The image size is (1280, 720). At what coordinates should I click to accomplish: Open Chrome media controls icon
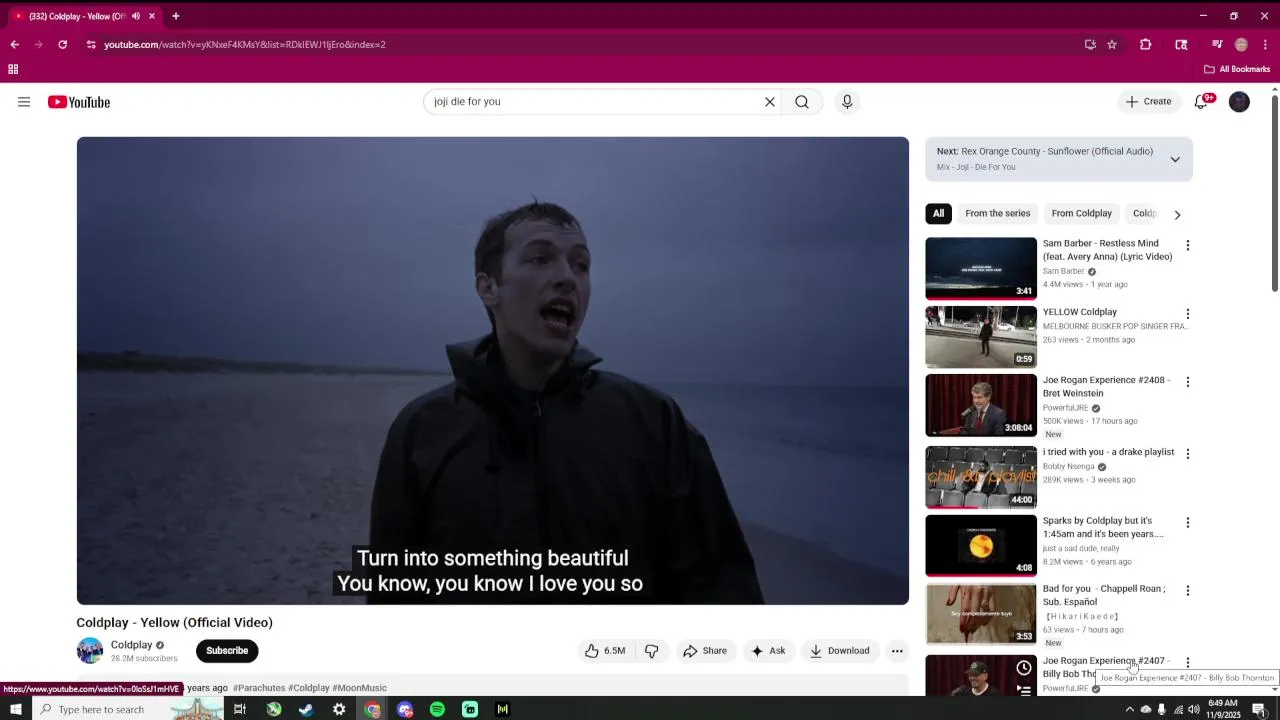point(1217,44)
